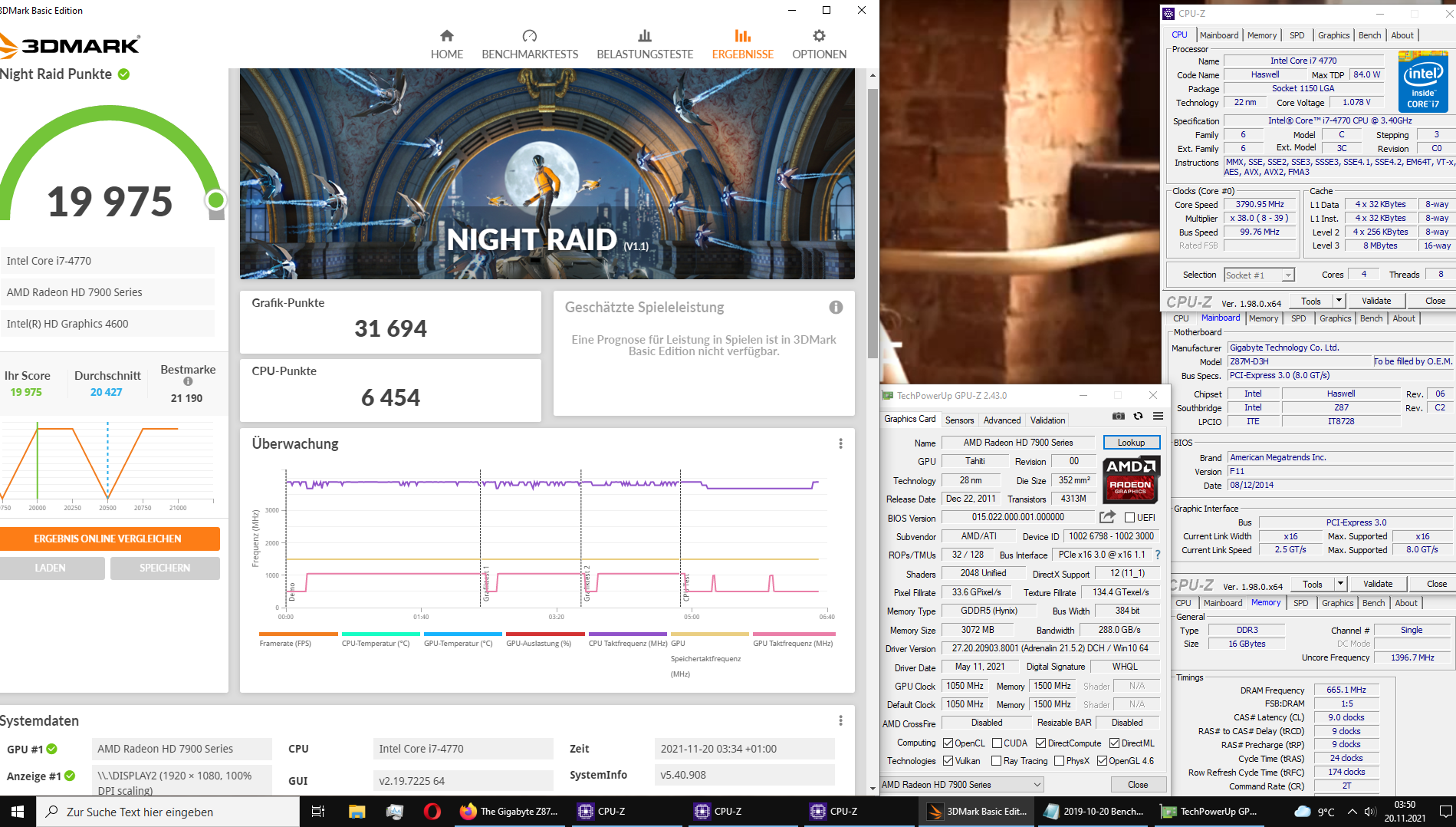Click the LADEN button
The width and height of the screenshot is (1456, 827).
point(51,568)
